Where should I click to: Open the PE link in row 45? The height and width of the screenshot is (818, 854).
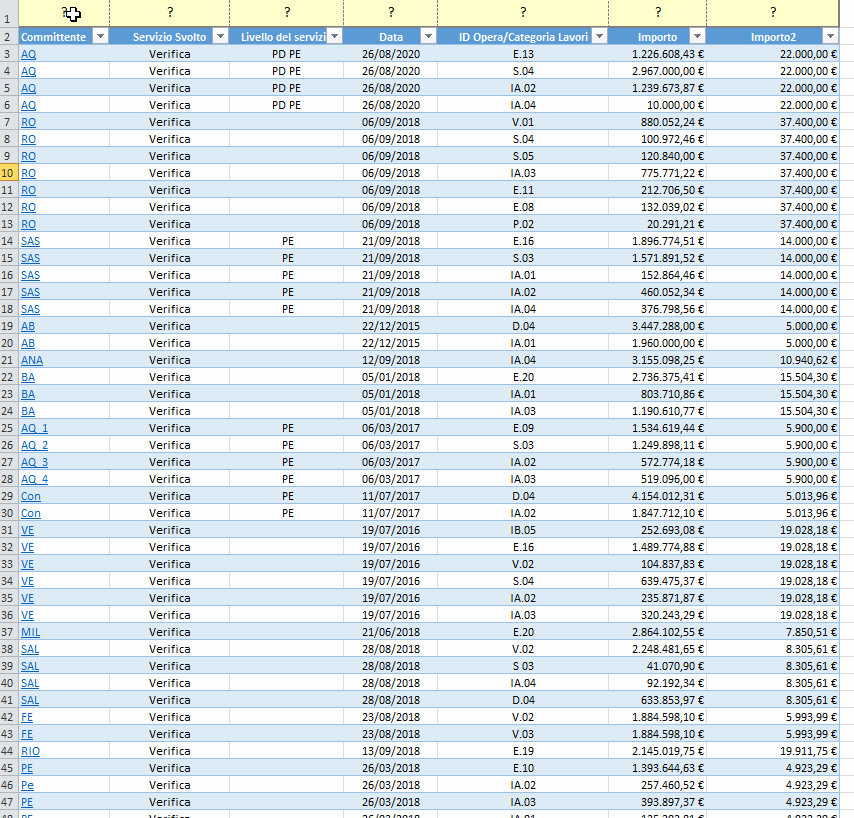pos(27,768)
